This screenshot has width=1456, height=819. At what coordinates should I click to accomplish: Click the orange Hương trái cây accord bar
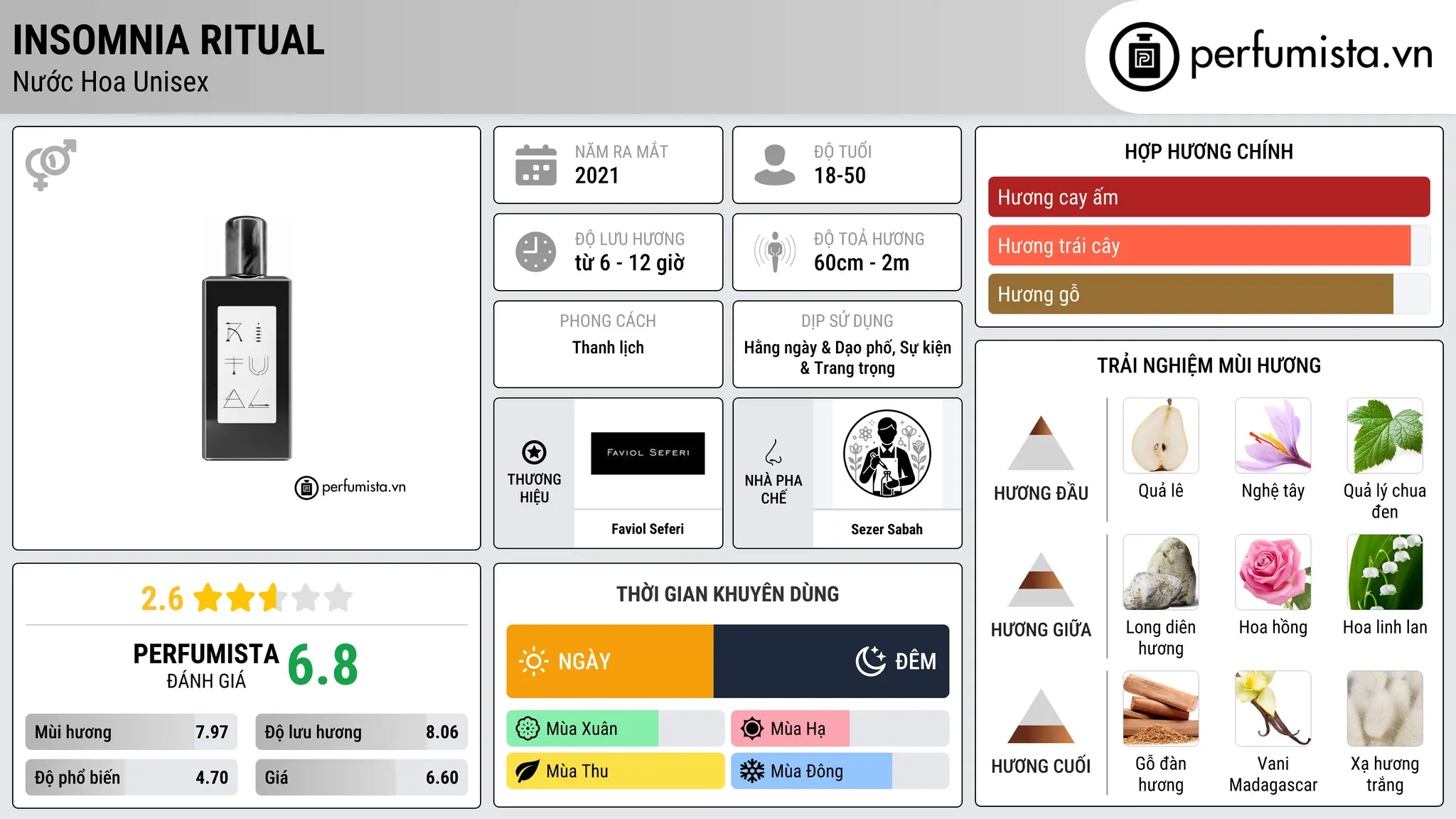point(1199,245)
